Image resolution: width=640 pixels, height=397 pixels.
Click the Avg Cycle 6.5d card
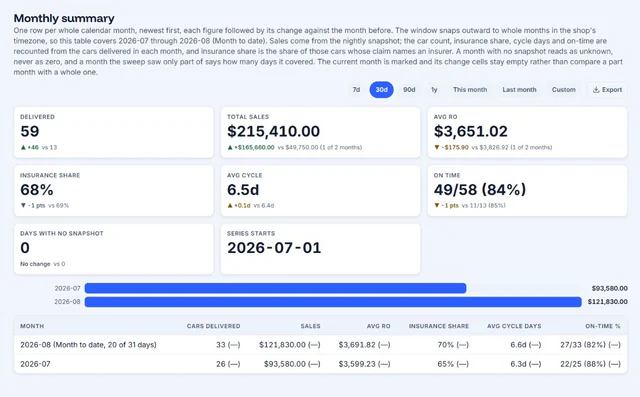pyautogui.click(x=320, y=191)
